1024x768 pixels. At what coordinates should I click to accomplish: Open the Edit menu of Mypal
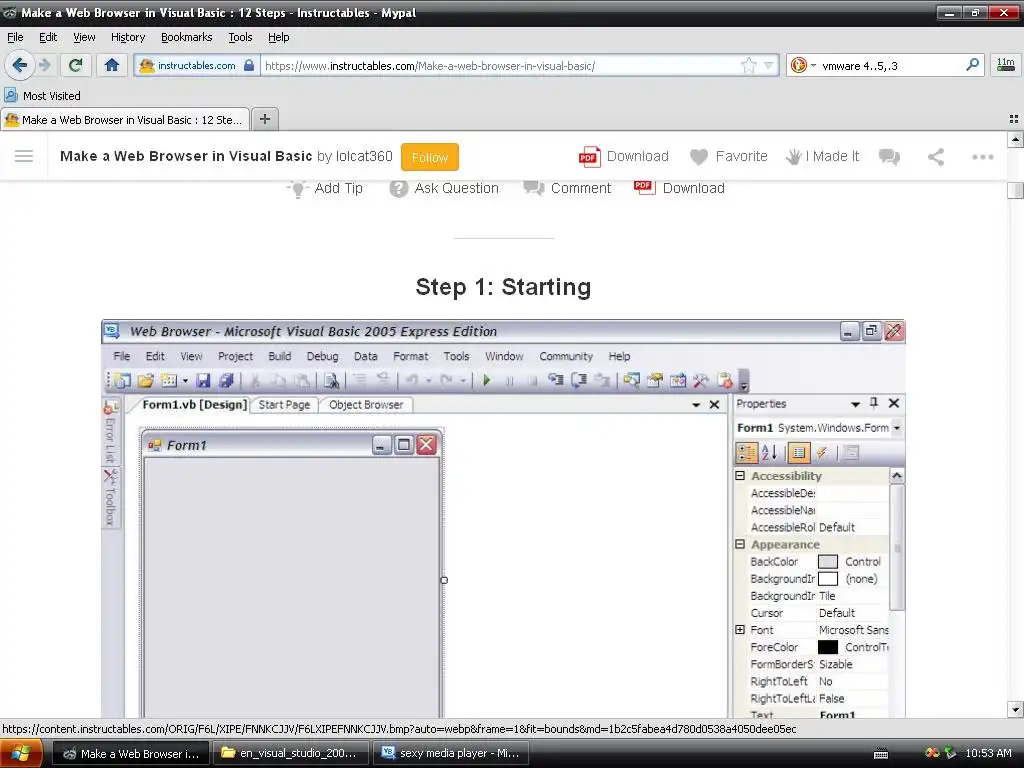click(x=48, y=37)
